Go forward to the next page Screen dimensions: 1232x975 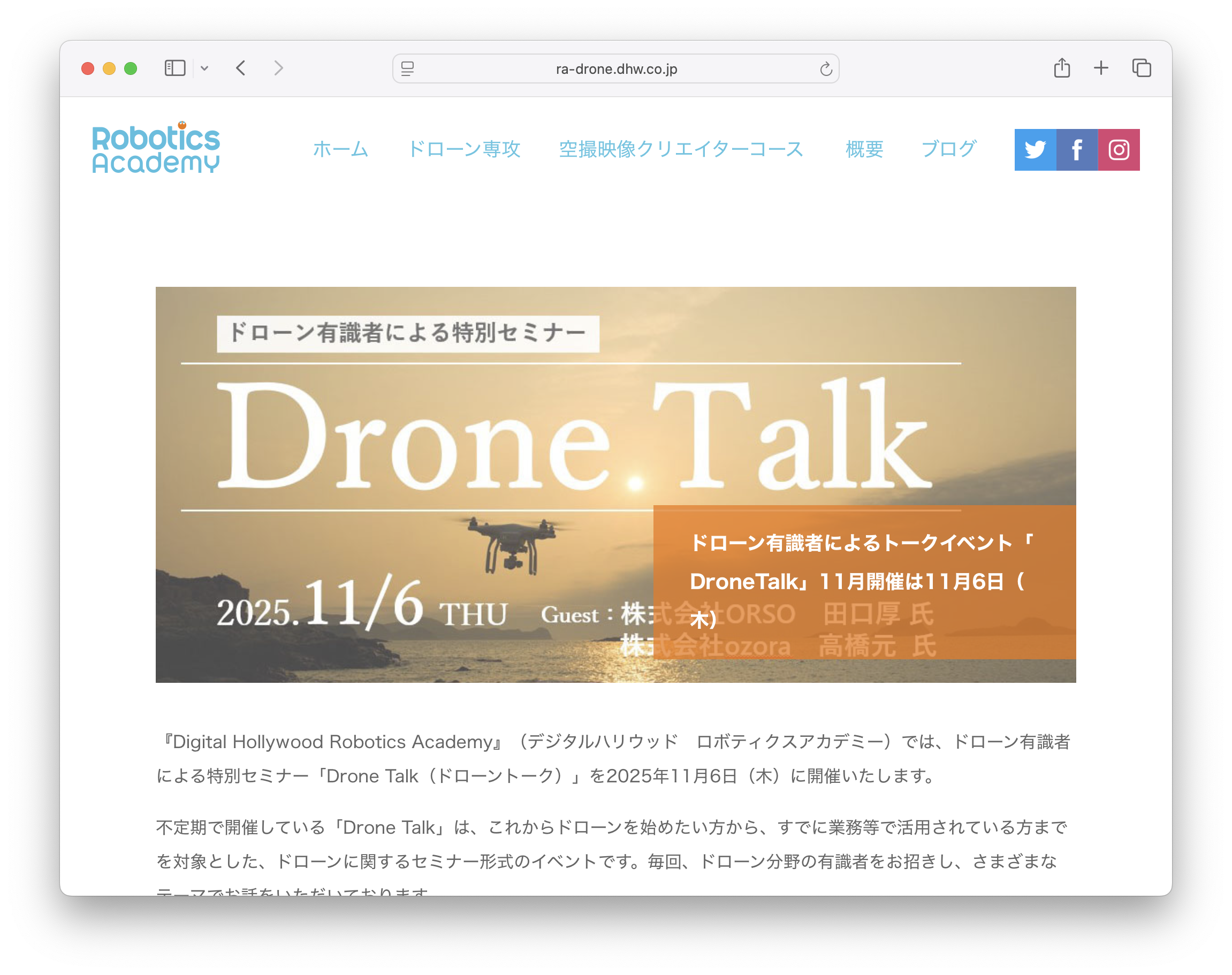(x=278, y=68)
